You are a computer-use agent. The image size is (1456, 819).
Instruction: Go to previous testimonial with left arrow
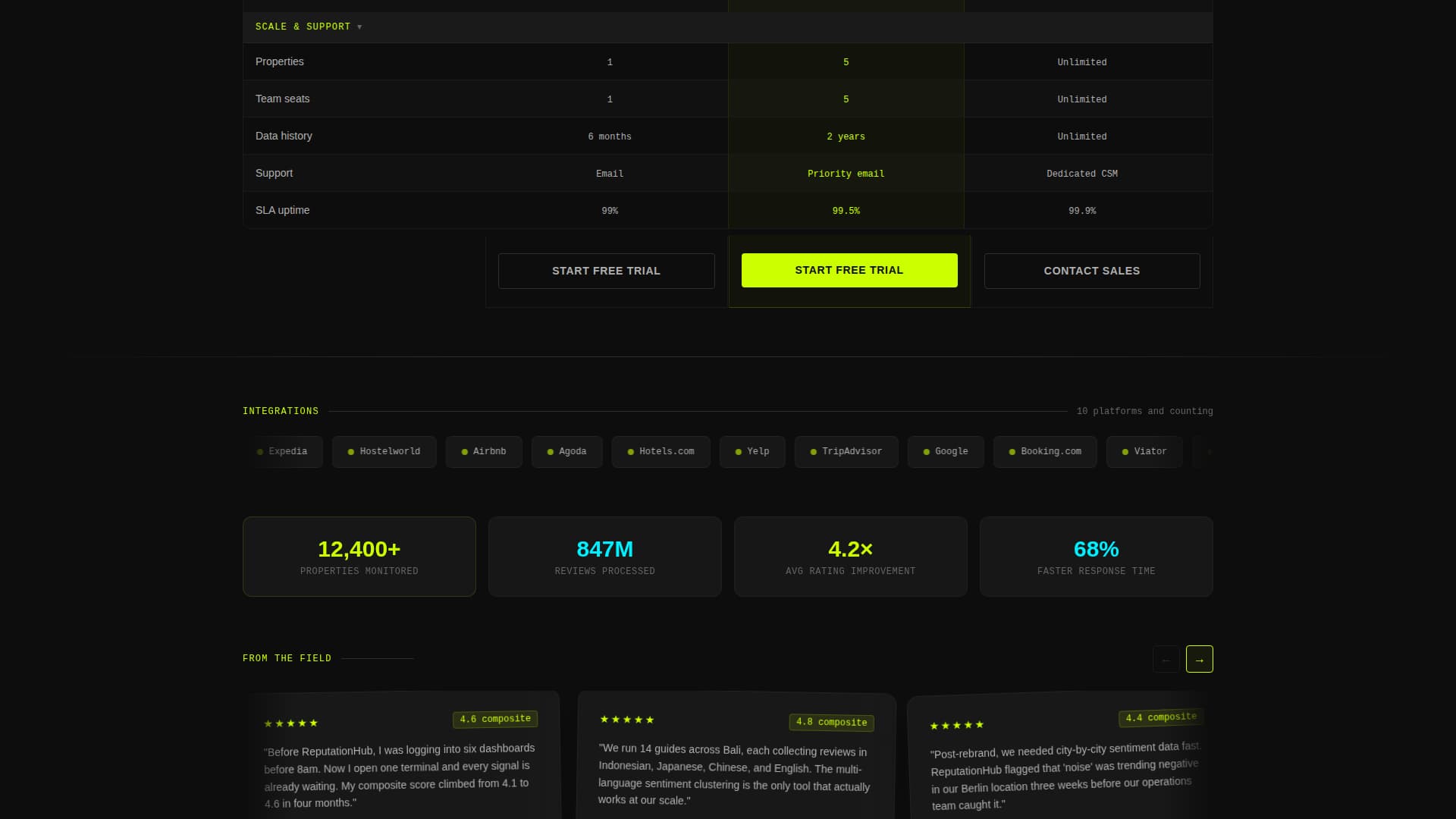(1166, 659)
